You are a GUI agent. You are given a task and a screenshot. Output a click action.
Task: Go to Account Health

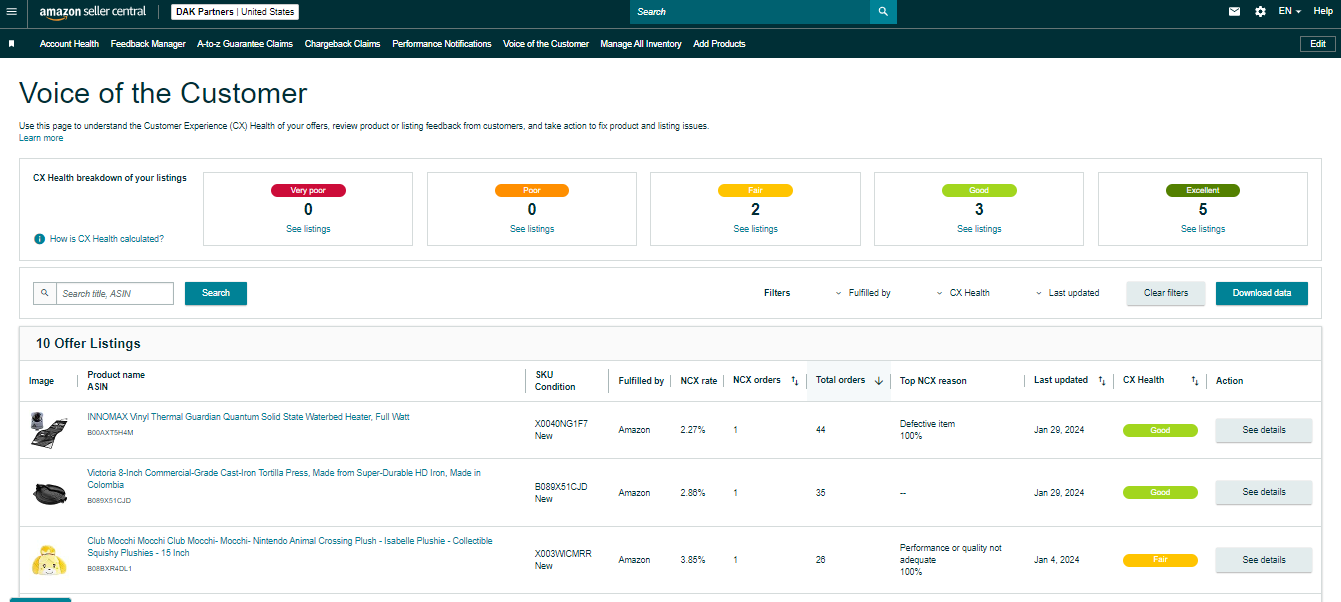click(69, 44)
